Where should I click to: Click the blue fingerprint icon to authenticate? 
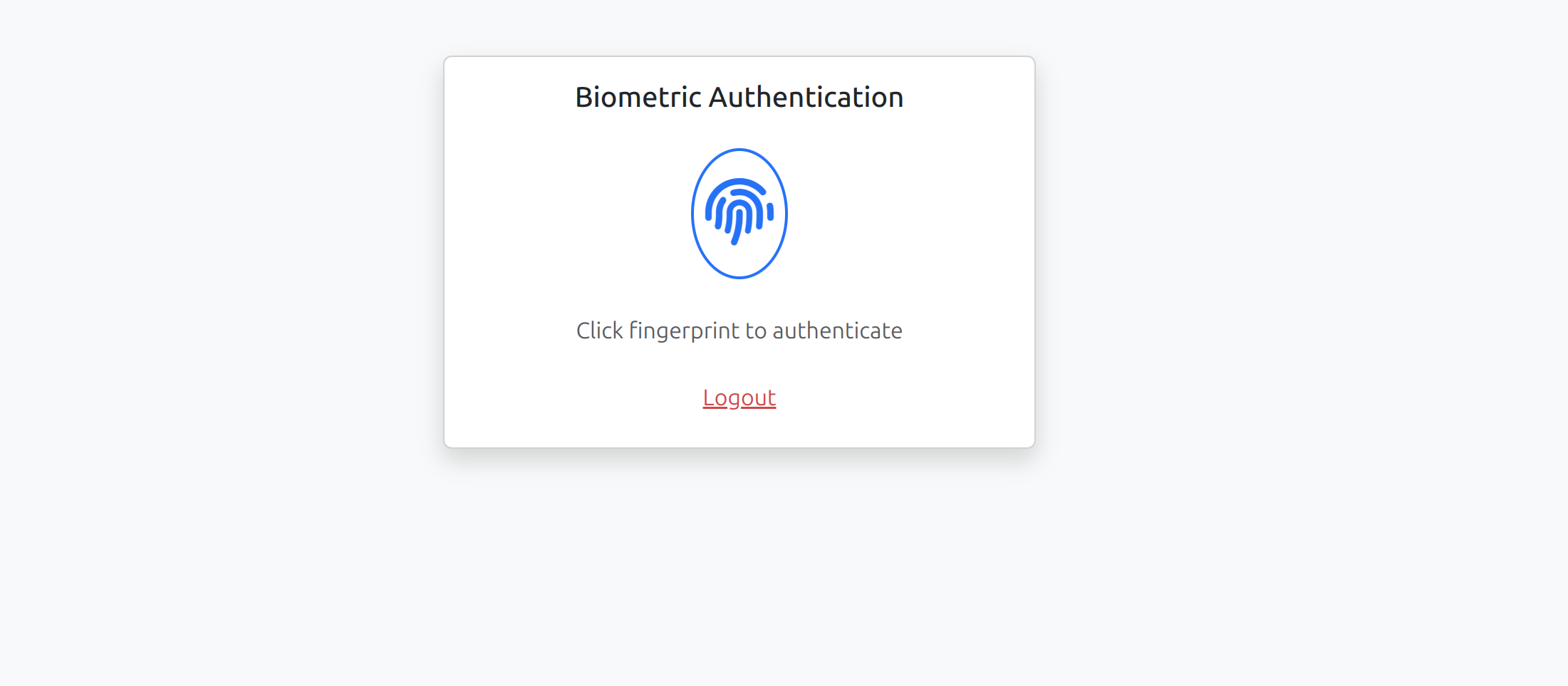click(x=739, y=213)
